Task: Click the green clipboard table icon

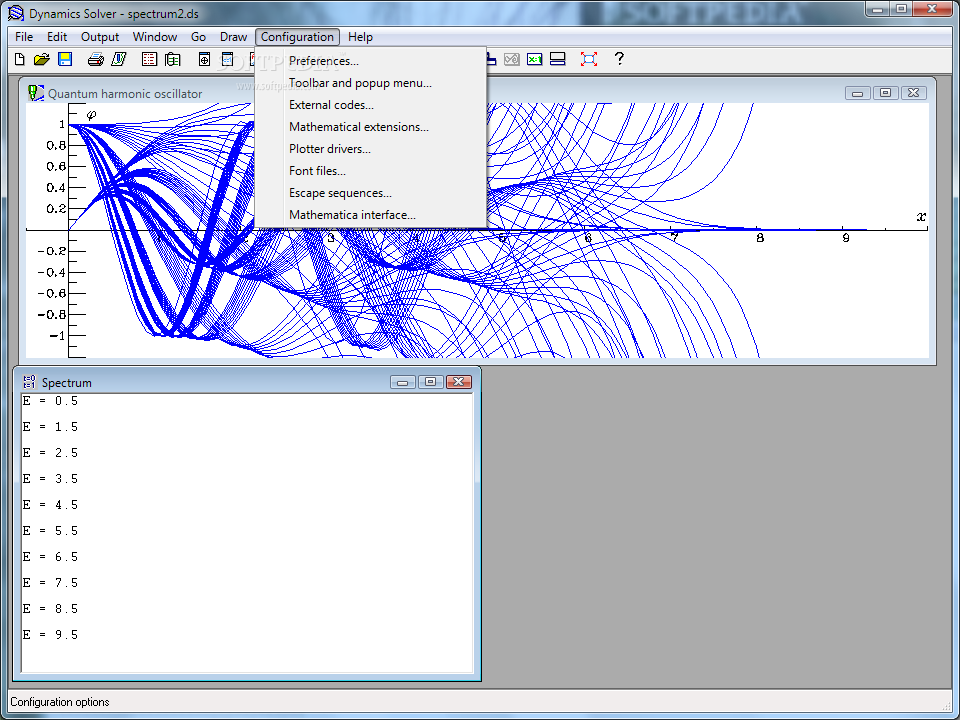Action: [173, 59]
